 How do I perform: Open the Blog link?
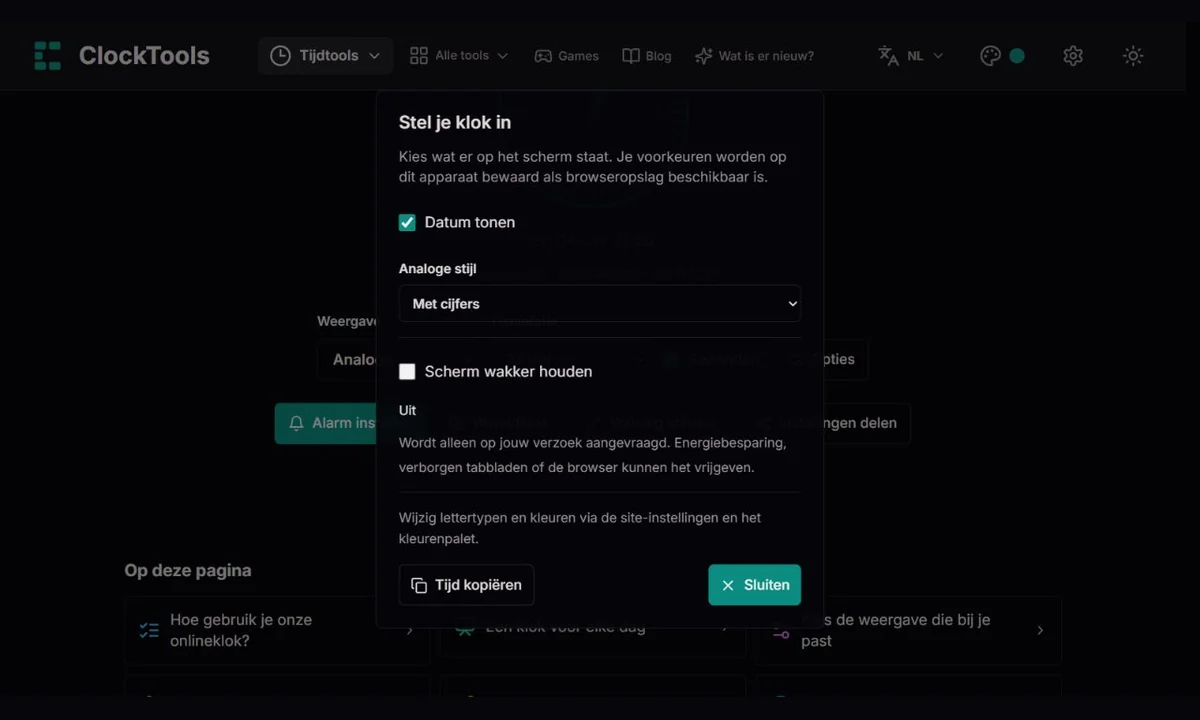point(647,56)
